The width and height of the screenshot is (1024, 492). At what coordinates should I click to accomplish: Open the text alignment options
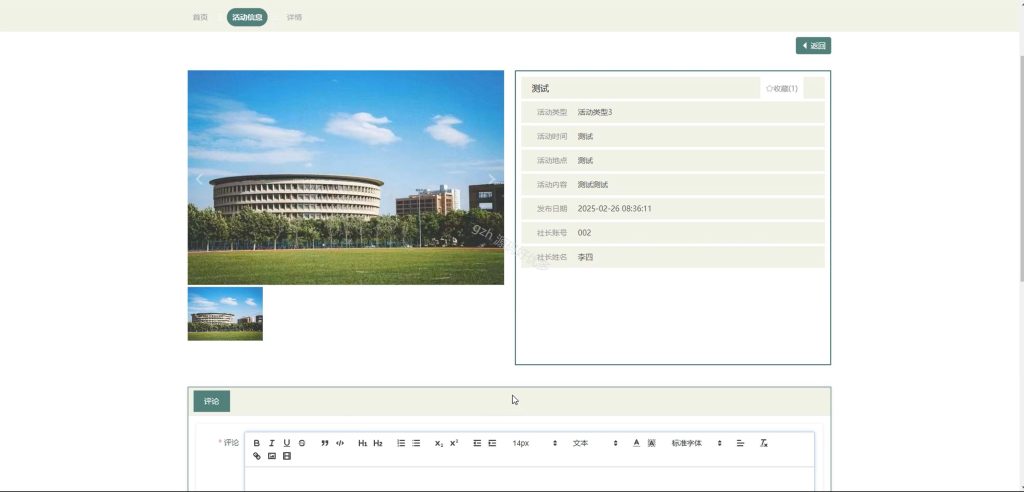pyautogui.click(x=740, y=443)
